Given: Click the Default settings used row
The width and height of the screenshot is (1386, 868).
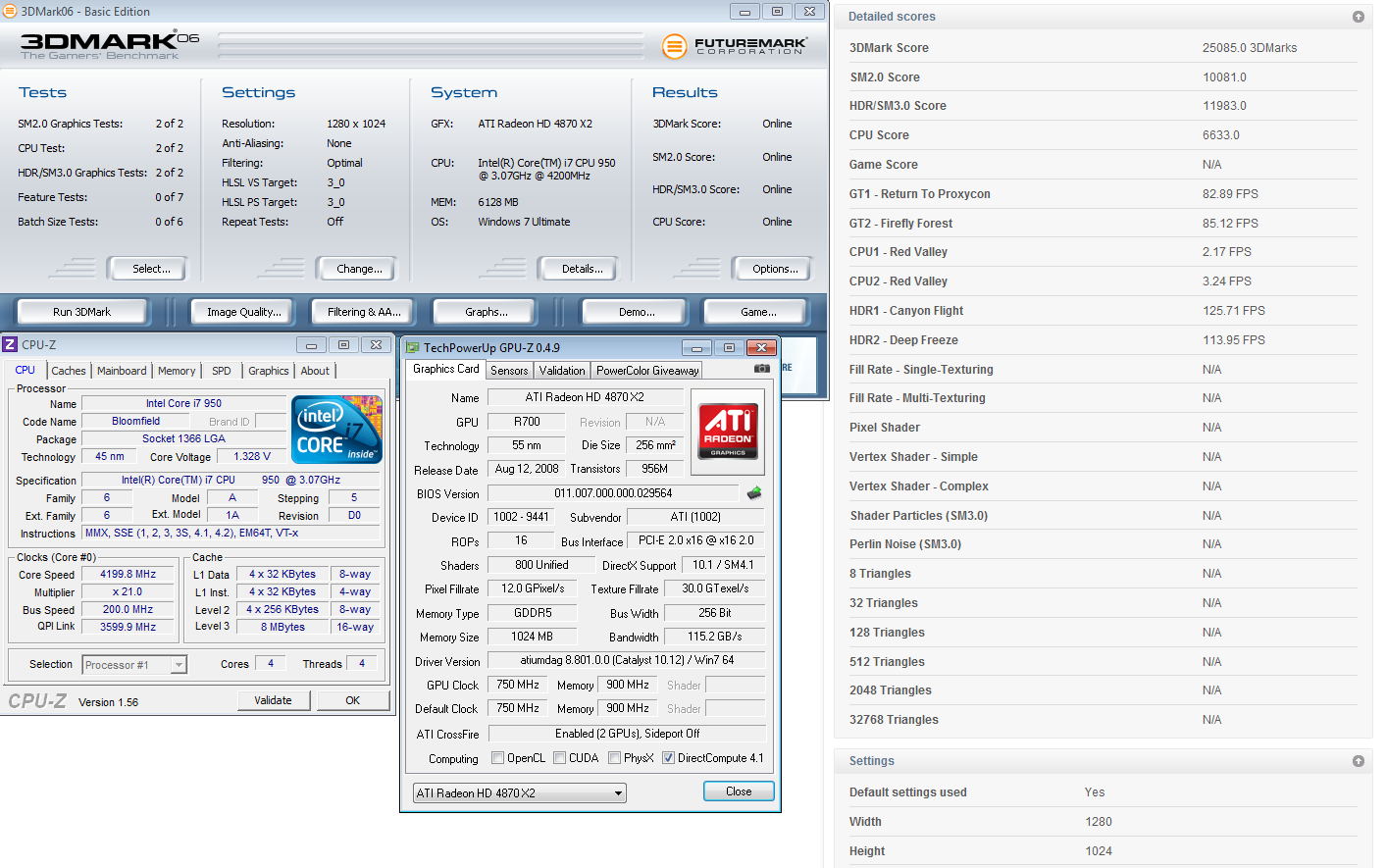Looking at the screenshot, I should tap(1104, 792).
